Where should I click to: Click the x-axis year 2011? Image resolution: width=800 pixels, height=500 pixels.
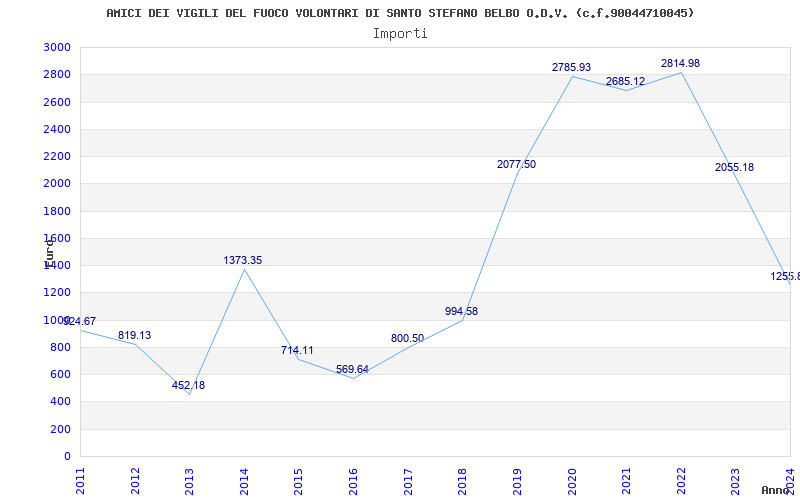[81, 481]
